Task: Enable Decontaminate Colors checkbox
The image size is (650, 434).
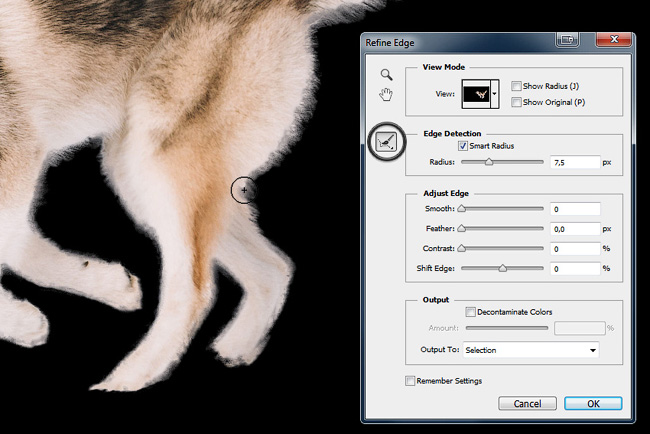Action: tap(470, 312)
